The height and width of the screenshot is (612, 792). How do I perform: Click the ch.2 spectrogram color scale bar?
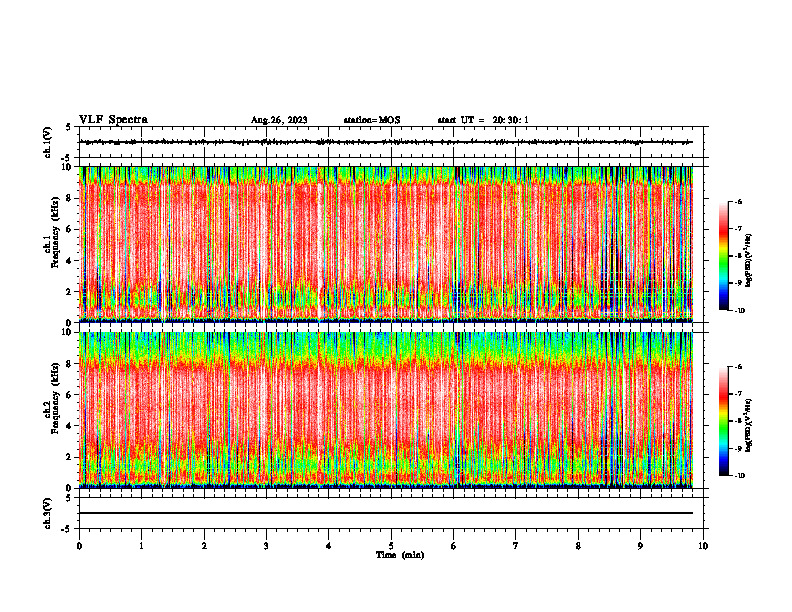click(723, 421)
